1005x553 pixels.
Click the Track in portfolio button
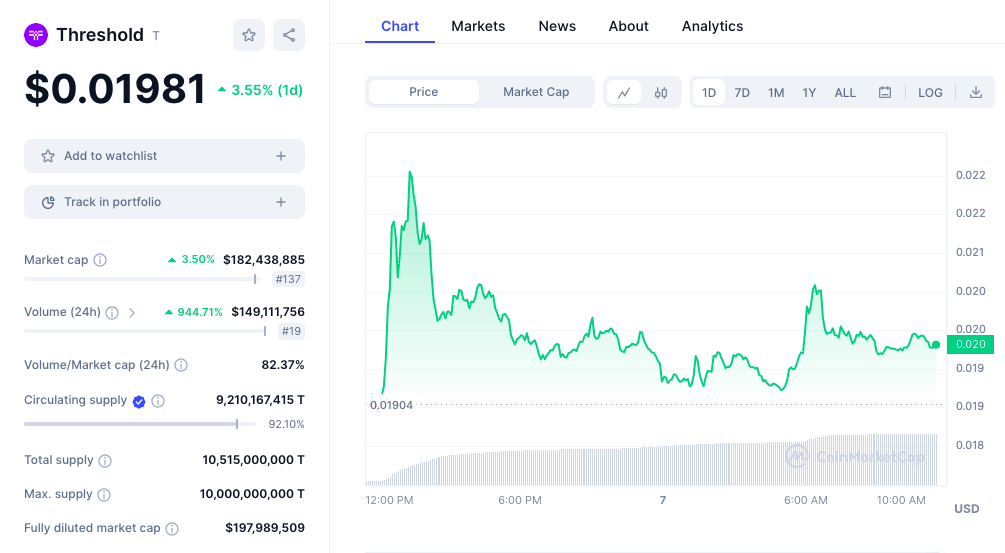pos(164,202)
